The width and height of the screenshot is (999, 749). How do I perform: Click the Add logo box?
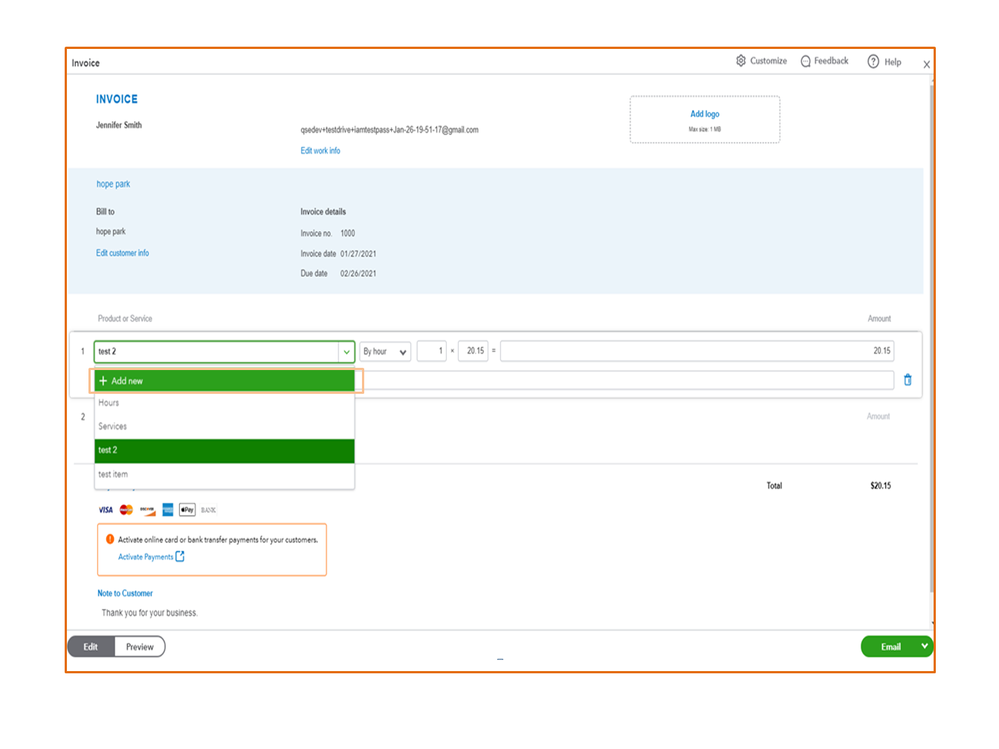705,120
